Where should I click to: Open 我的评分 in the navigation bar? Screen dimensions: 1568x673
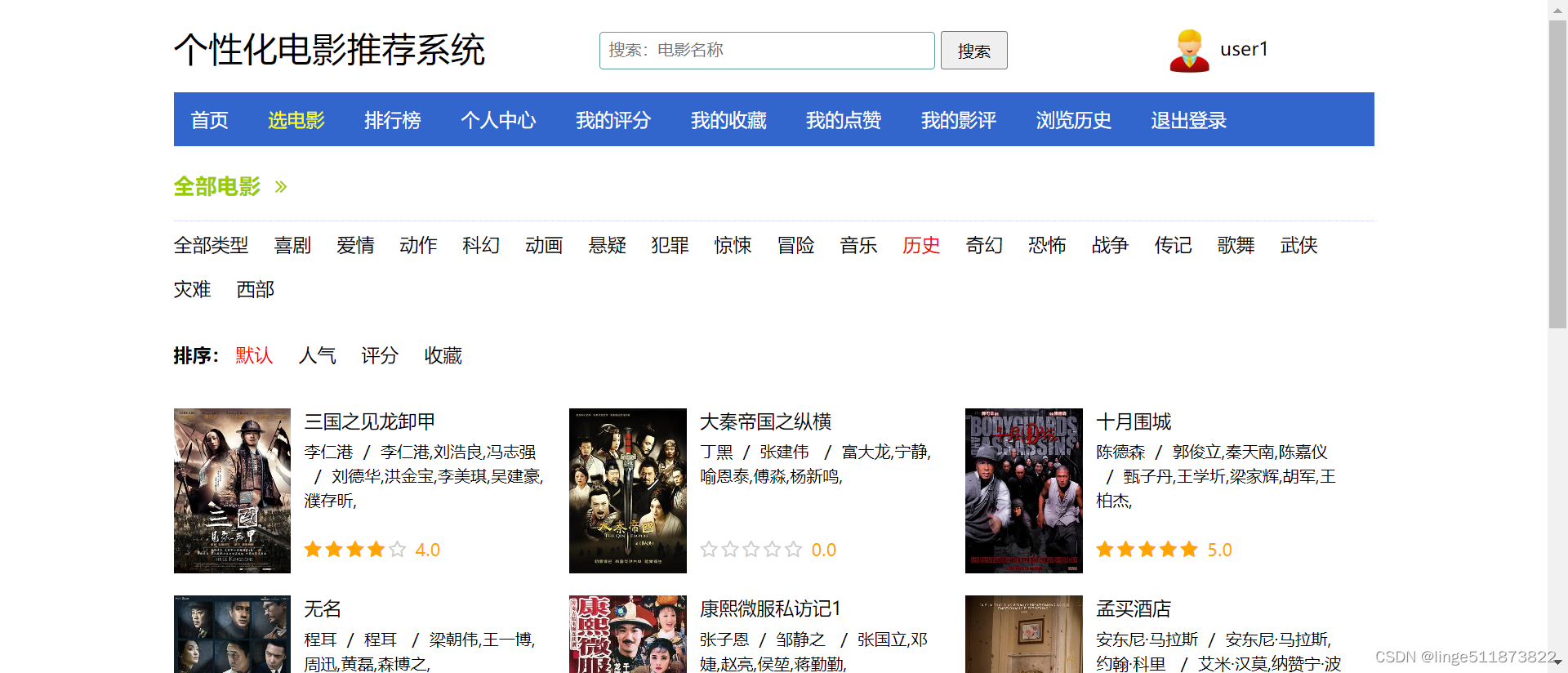613,120
